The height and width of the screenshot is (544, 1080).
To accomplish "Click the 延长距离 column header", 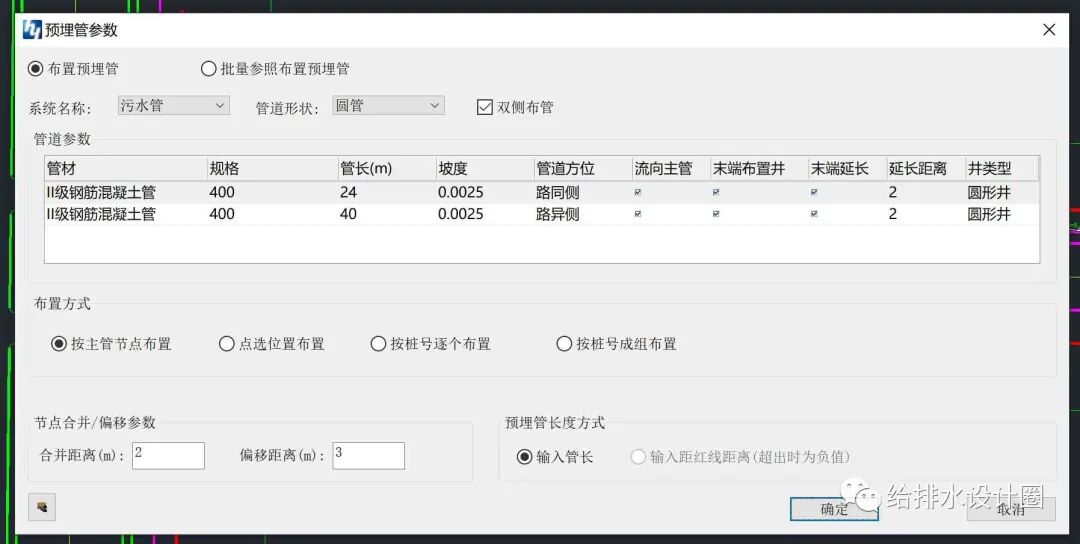I will (926, 169).
